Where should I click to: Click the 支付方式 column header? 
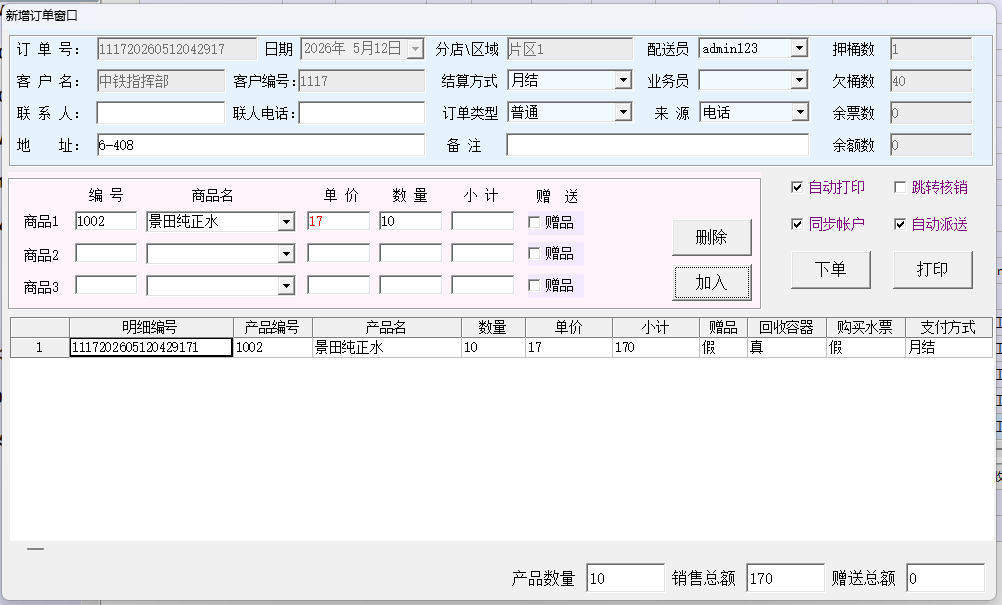[948, 328]
